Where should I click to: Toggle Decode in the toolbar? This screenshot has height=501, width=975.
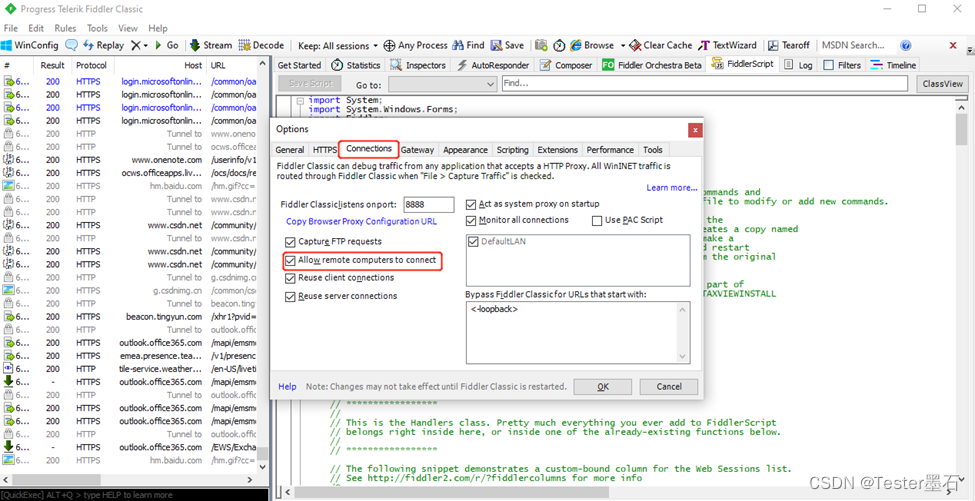click(261, 45)
